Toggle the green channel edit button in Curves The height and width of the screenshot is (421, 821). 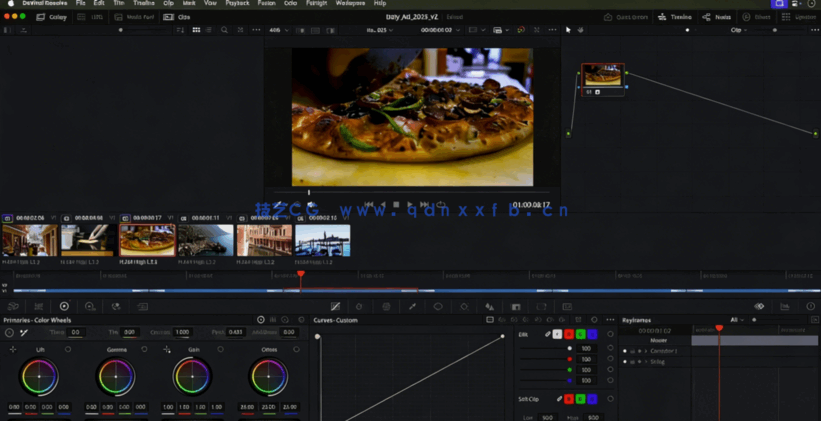coord(580,334)
